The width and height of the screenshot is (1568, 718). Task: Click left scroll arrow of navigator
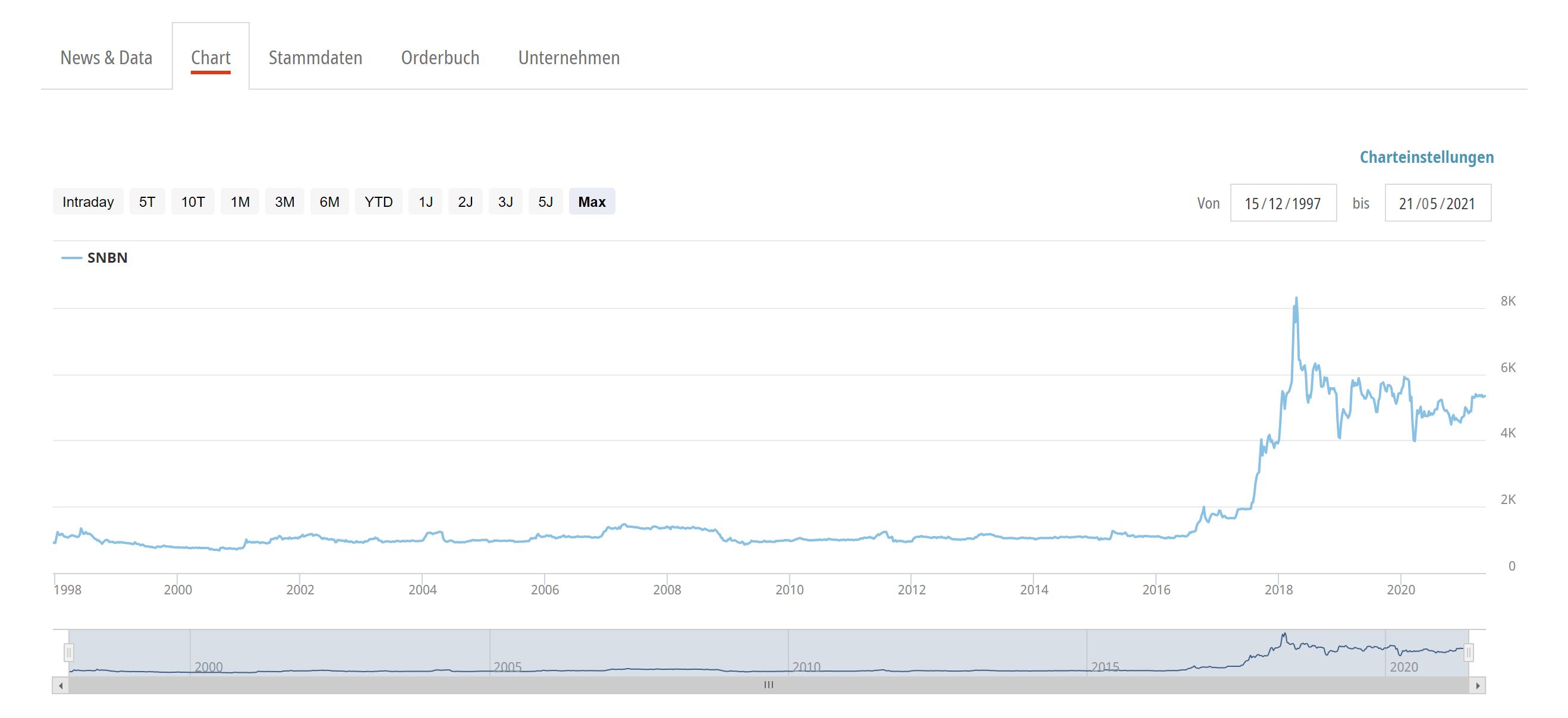click(x=60, y=686)
